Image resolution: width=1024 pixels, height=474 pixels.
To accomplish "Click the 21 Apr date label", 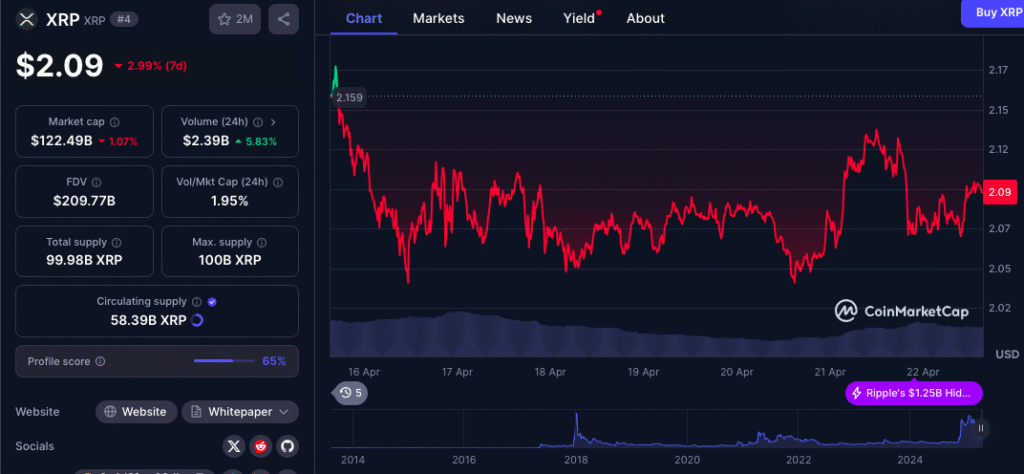I will click(x=830, y=372).
